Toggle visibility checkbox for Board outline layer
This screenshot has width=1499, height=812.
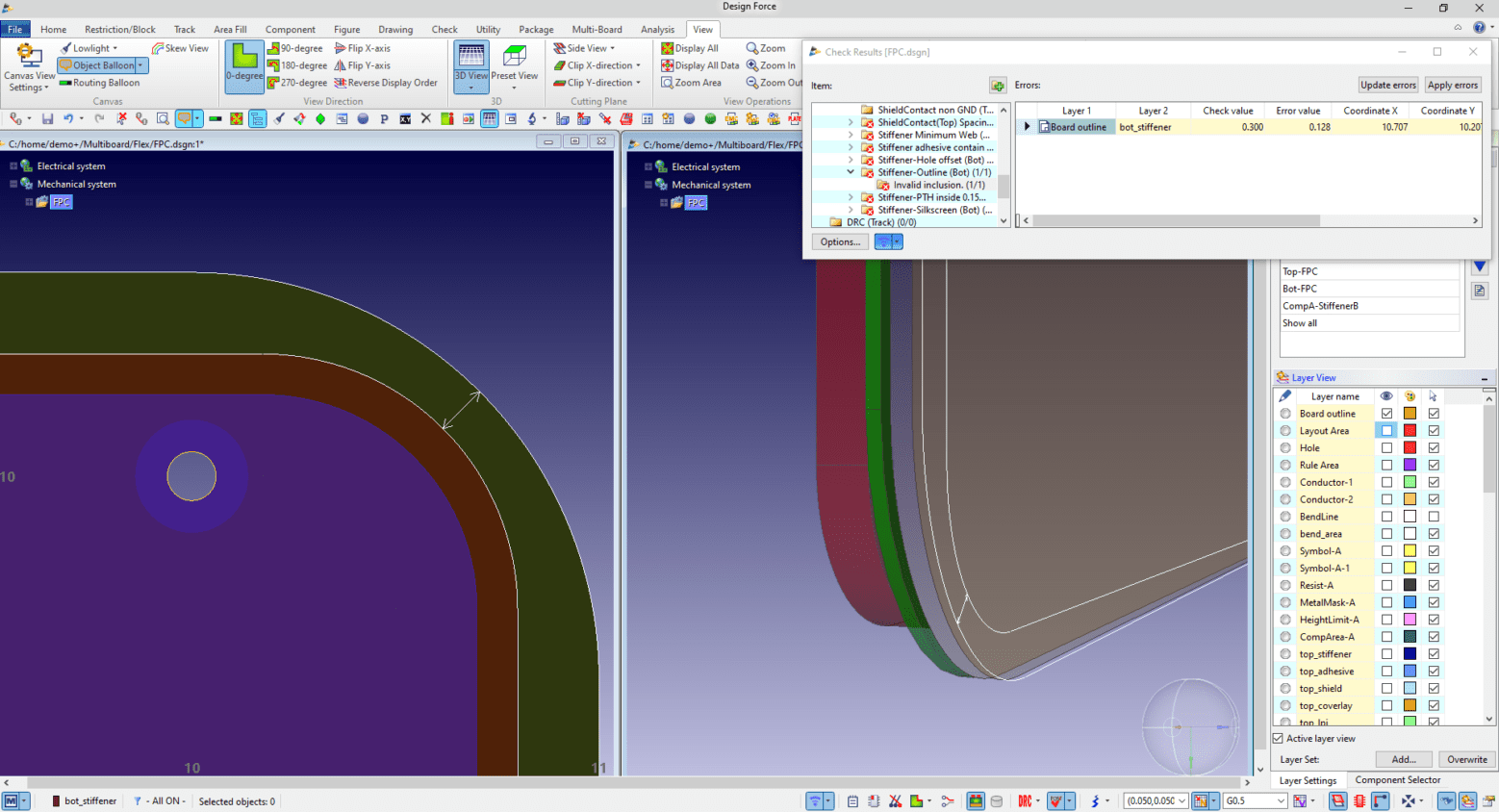pyautogui.click(x=1386, y=413)
